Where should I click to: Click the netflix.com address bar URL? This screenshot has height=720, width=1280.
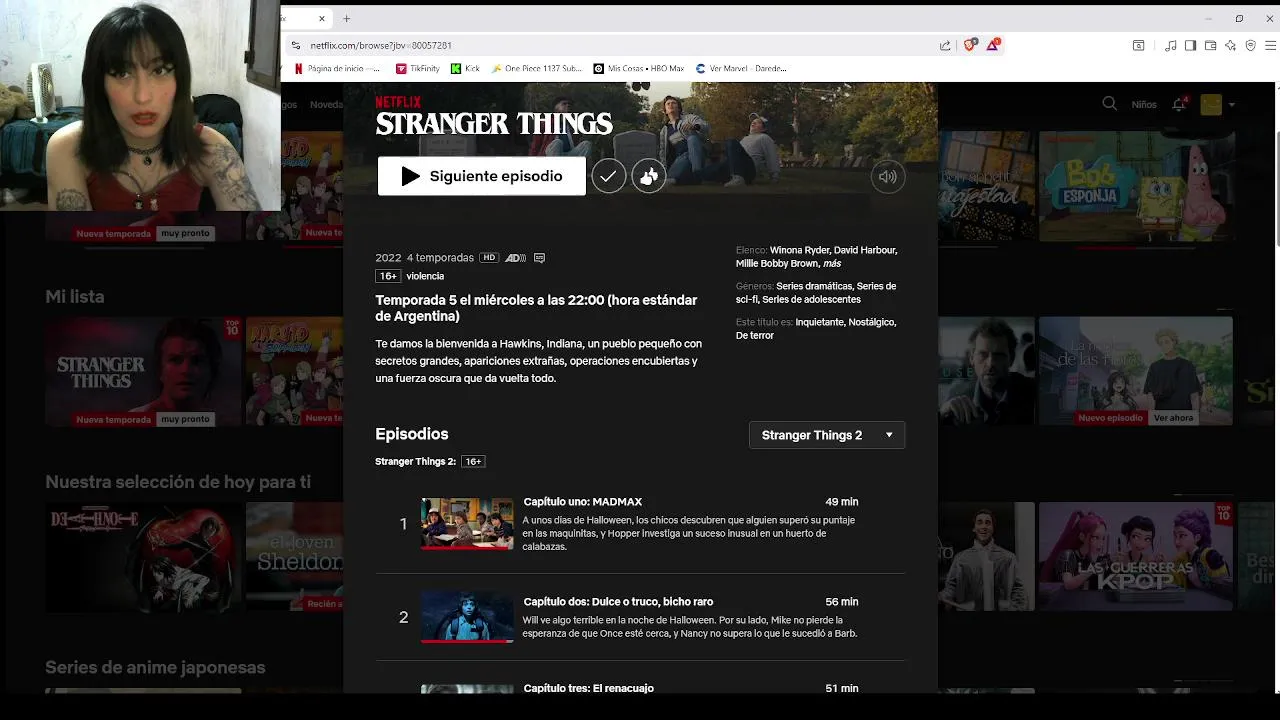click(381, 45)
